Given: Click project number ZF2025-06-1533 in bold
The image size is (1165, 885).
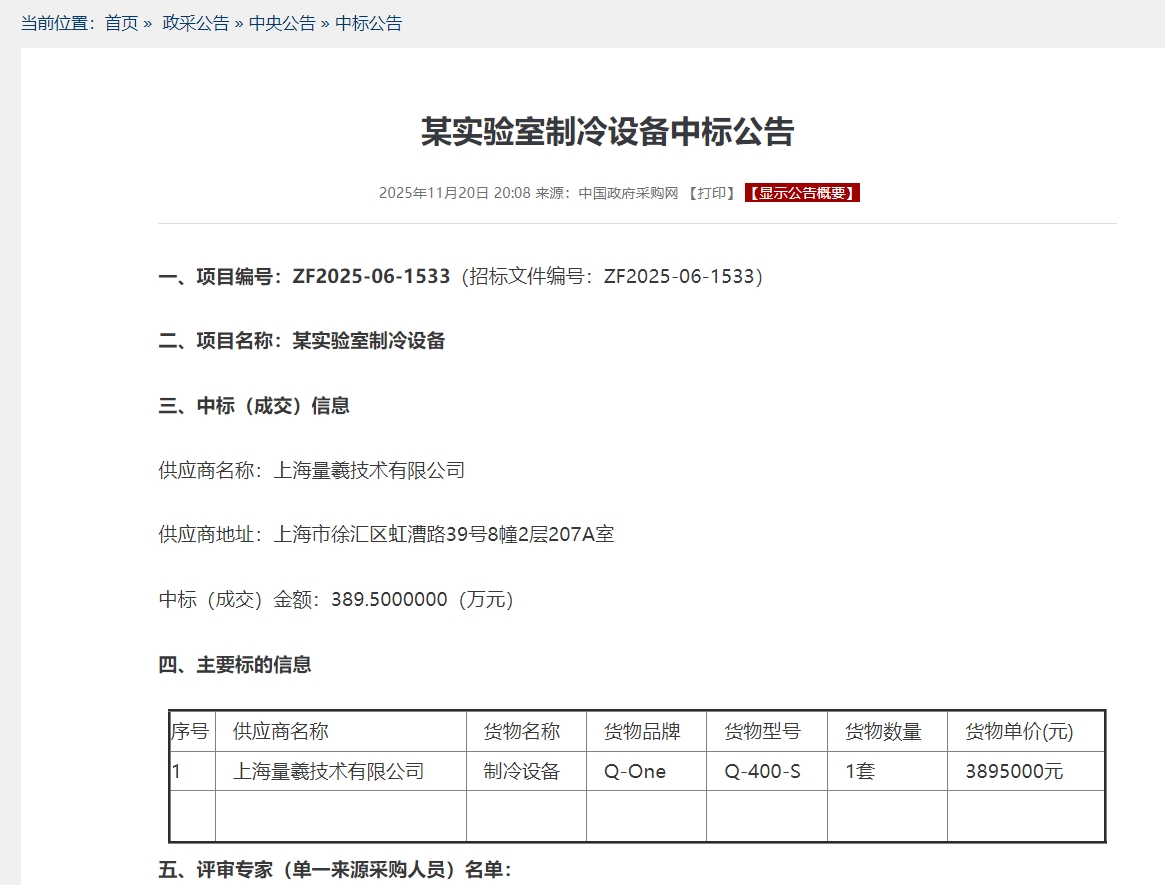Looking at the screenshot, I should coord(371,276).
